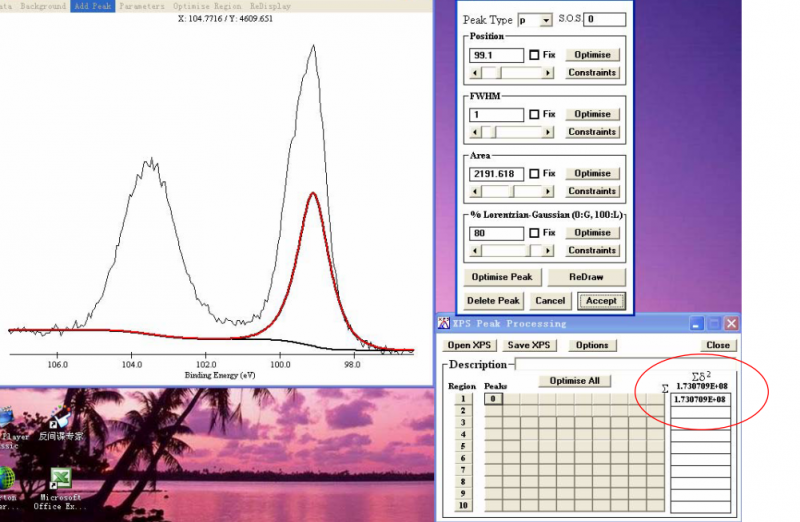This screenshot has width=800, height=522.
Task: Tick the Position Fix checkbox
Action: [x=534, y=55]
